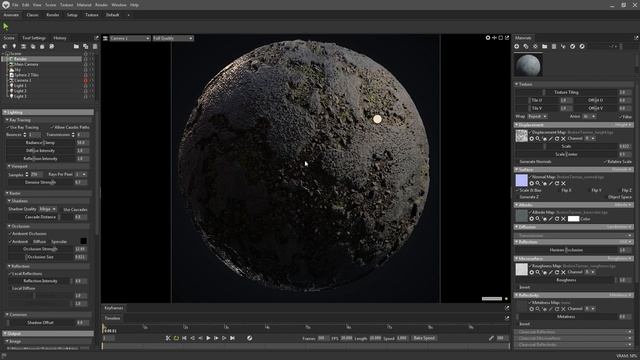Open the Camera 1 viewport dropdown
This screenshot has width=640, height=360.
(129, 38)
